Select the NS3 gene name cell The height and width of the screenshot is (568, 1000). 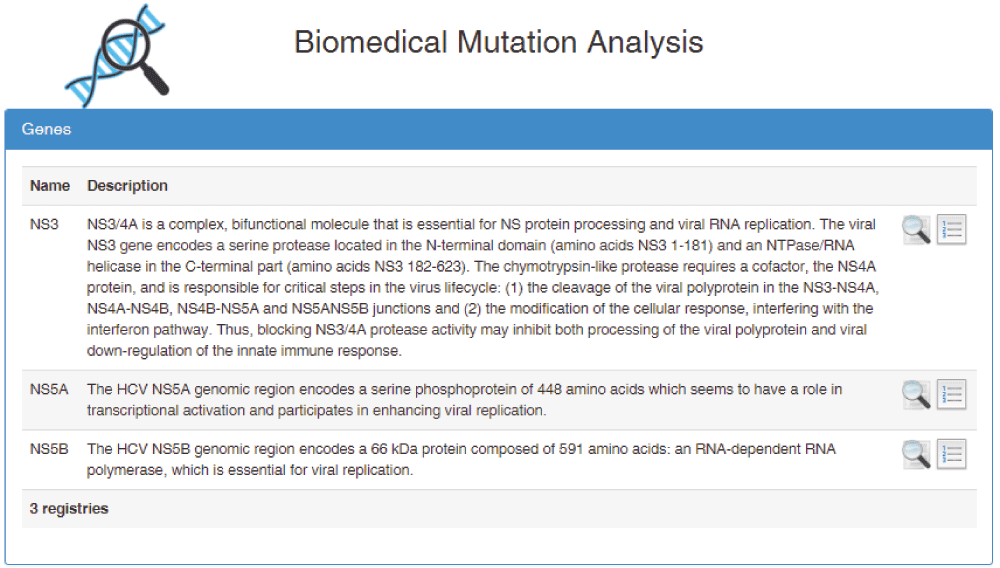[x=44, y=225]
